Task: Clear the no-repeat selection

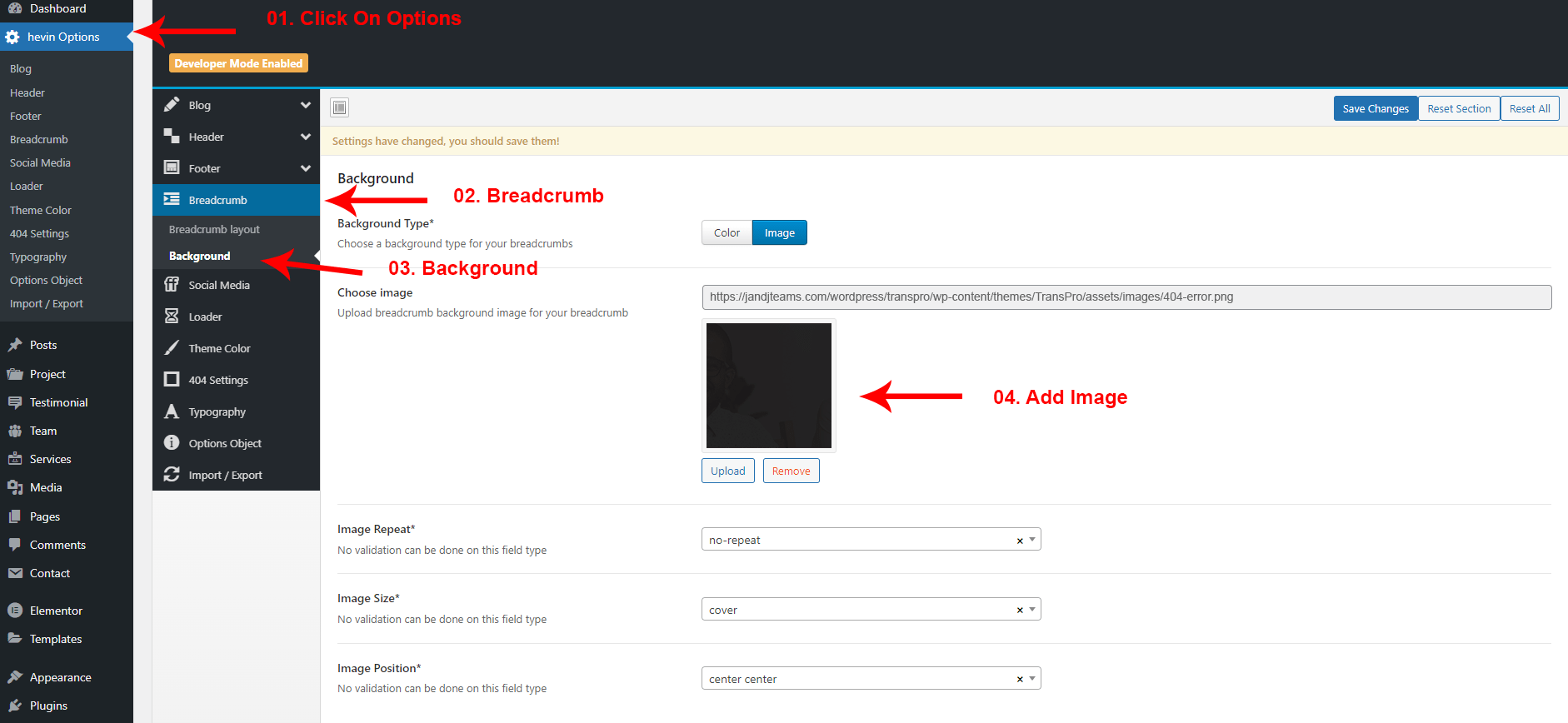Action: 1019,541
